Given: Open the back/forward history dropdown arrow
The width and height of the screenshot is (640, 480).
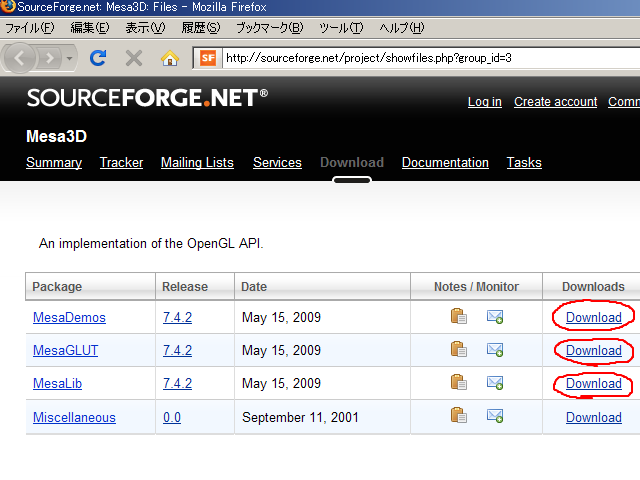Looking at the screenshot, I should (69, 58).
